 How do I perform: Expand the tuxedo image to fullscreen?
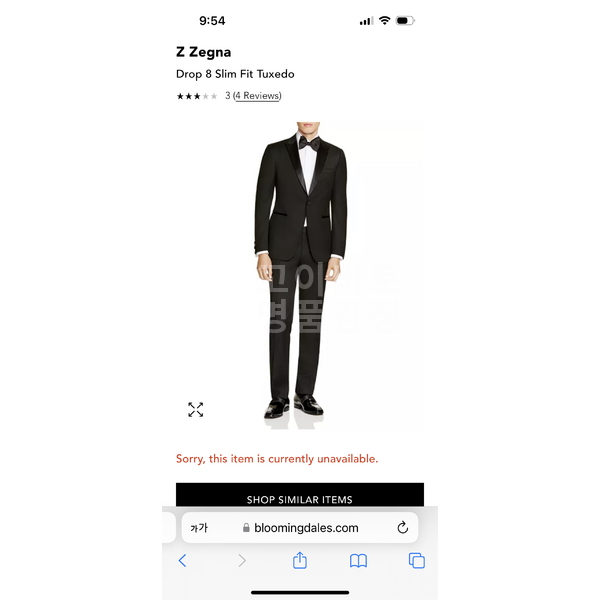point(196,409)
